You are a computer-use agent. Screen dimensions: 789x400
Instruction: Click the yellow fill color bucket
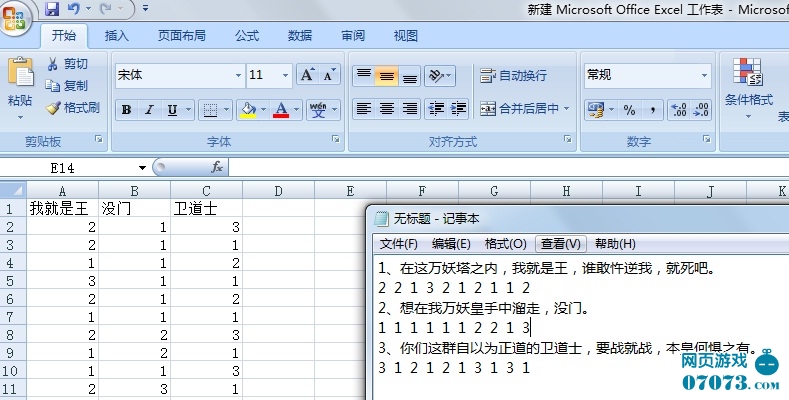point(248,110)
